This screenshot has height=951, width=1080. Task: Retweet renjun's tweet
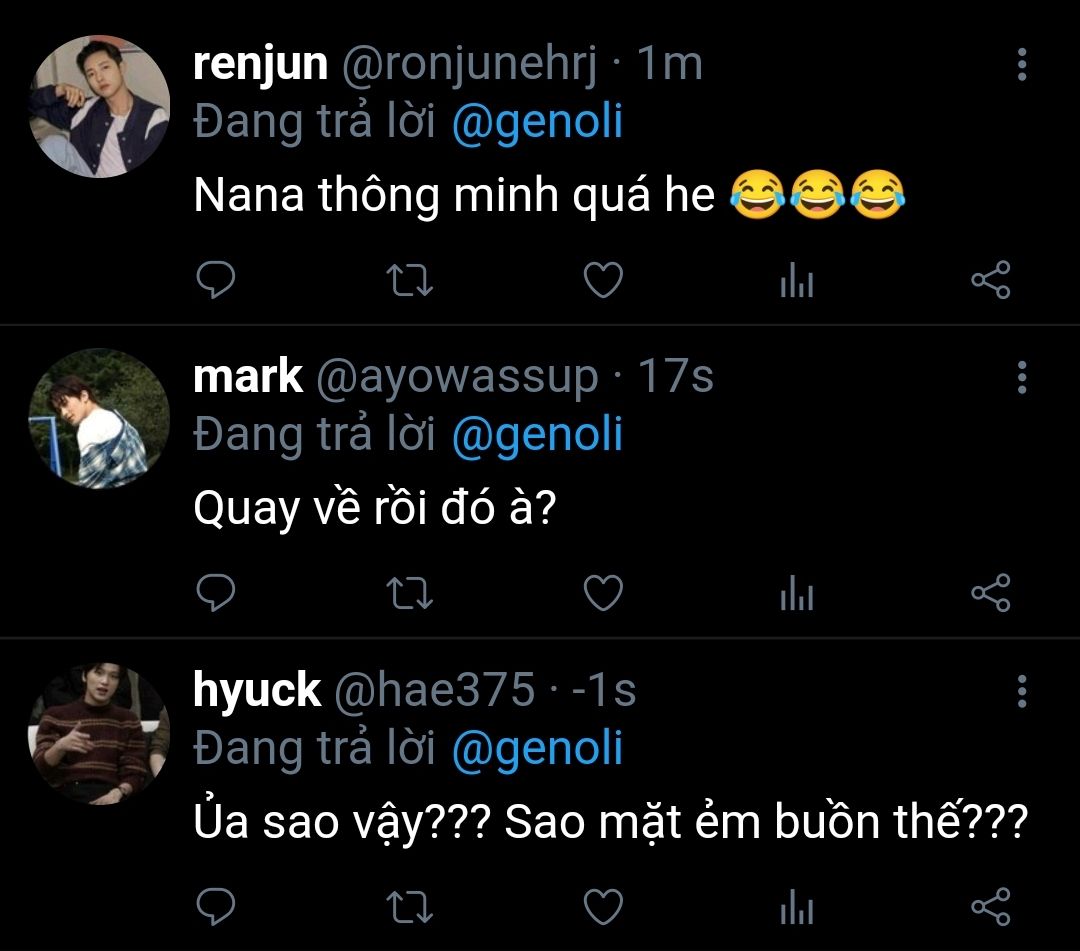[x=409, y=281]
